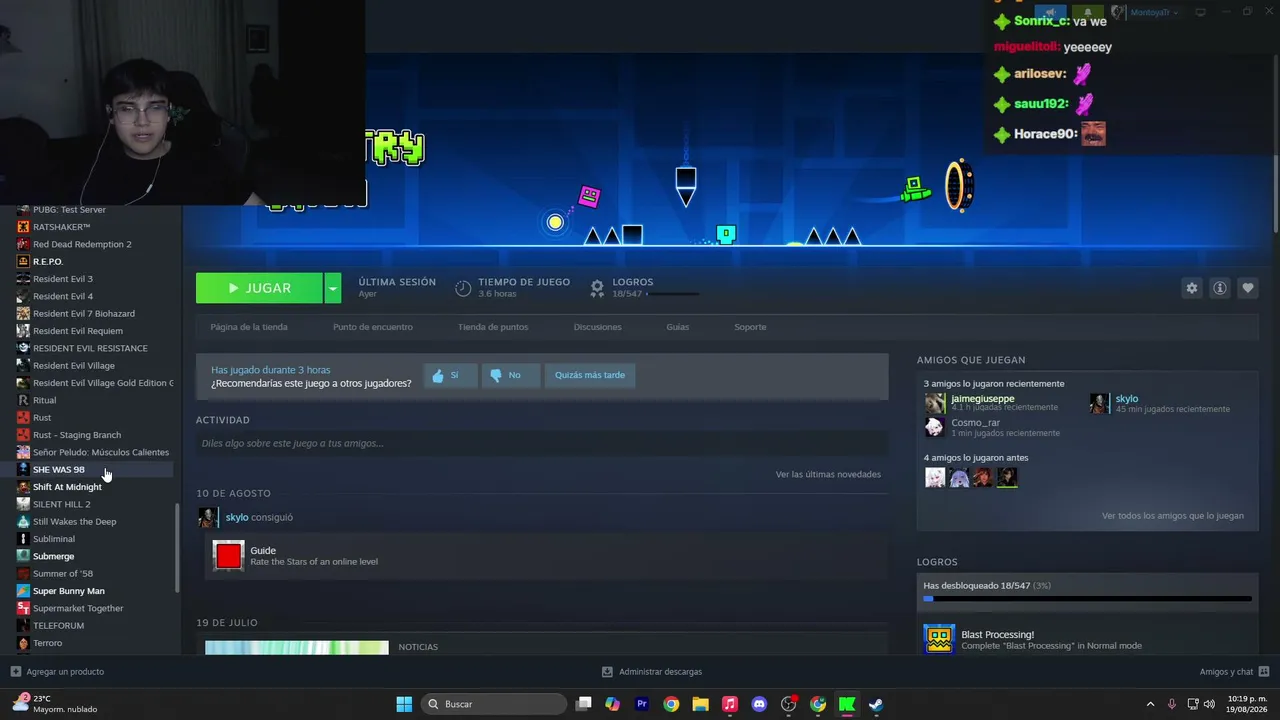The image size is (1280, 720).
Task: Open Copilot from the taskbar
Action: click(x=613, y=704)
